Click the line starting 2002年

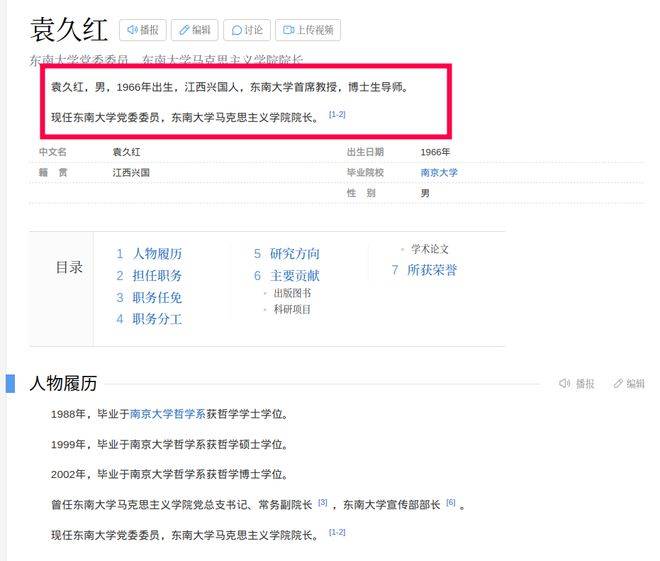pos(170,474)
